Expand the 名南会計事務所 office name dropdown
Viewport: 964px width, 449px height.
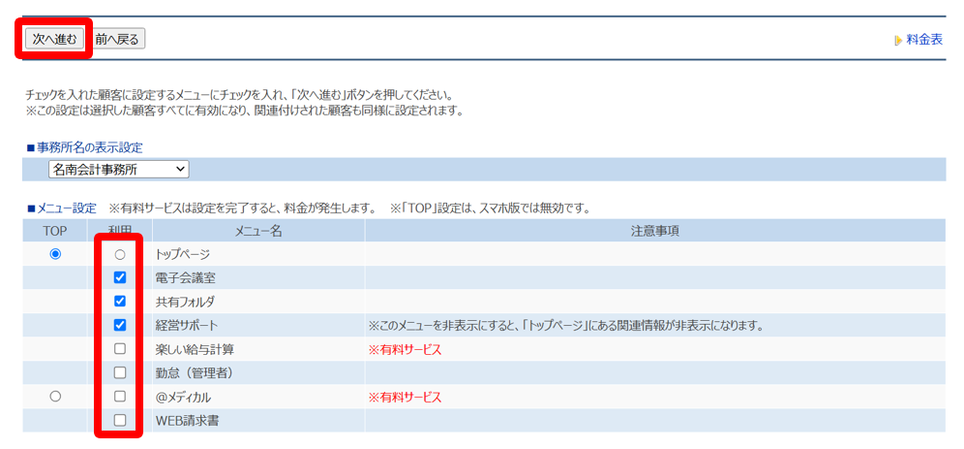coord(118,170)
